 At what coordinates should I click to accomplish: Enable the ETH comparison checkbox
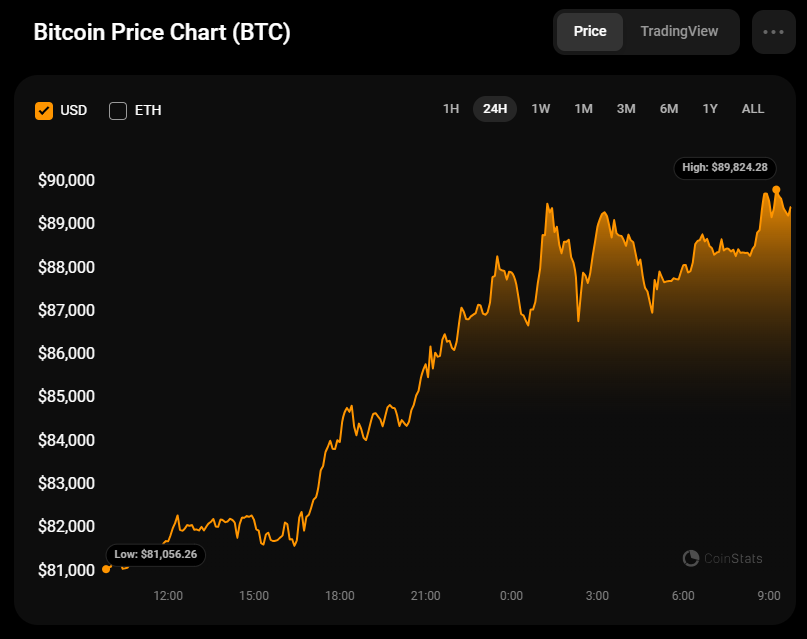tap(118, 110)
